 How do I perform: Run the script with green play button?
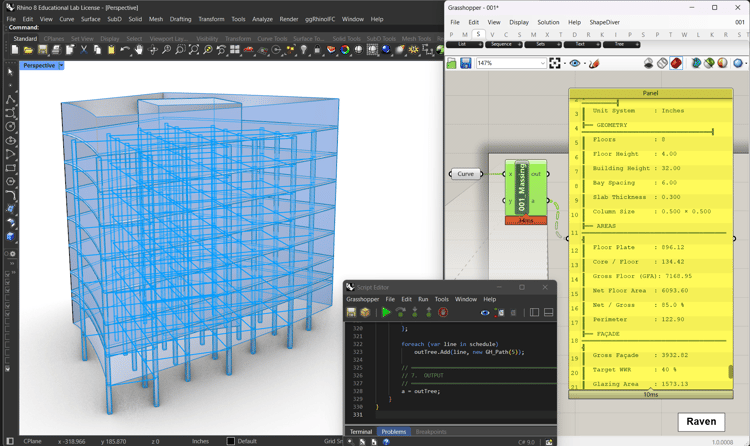tap(386, 313)
